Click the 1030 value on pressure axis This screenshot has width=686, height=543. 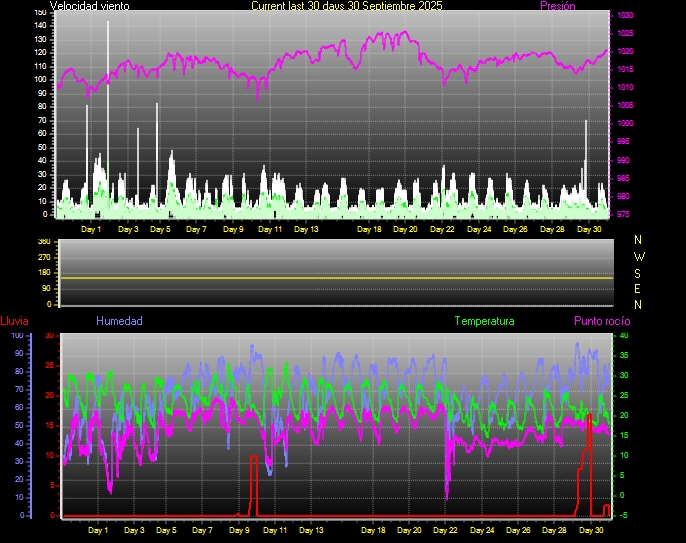pyautogui.click(x=624, y=16)
